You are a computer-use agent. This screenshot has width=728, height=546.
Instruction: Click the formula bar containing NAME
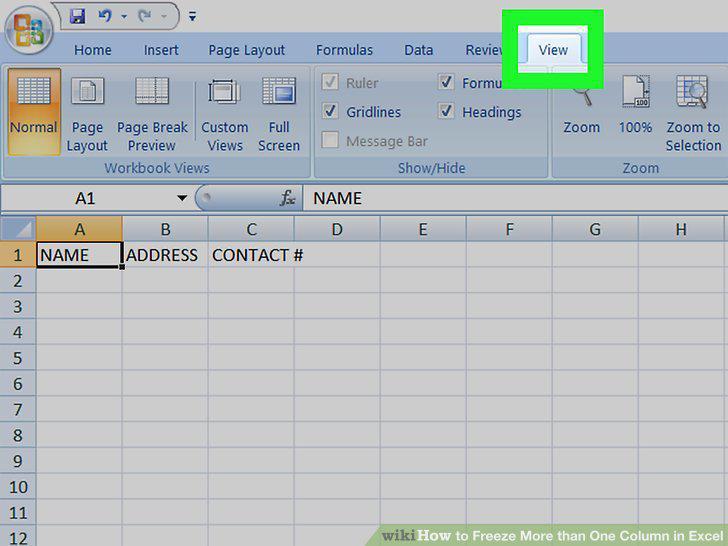point(515,199)
